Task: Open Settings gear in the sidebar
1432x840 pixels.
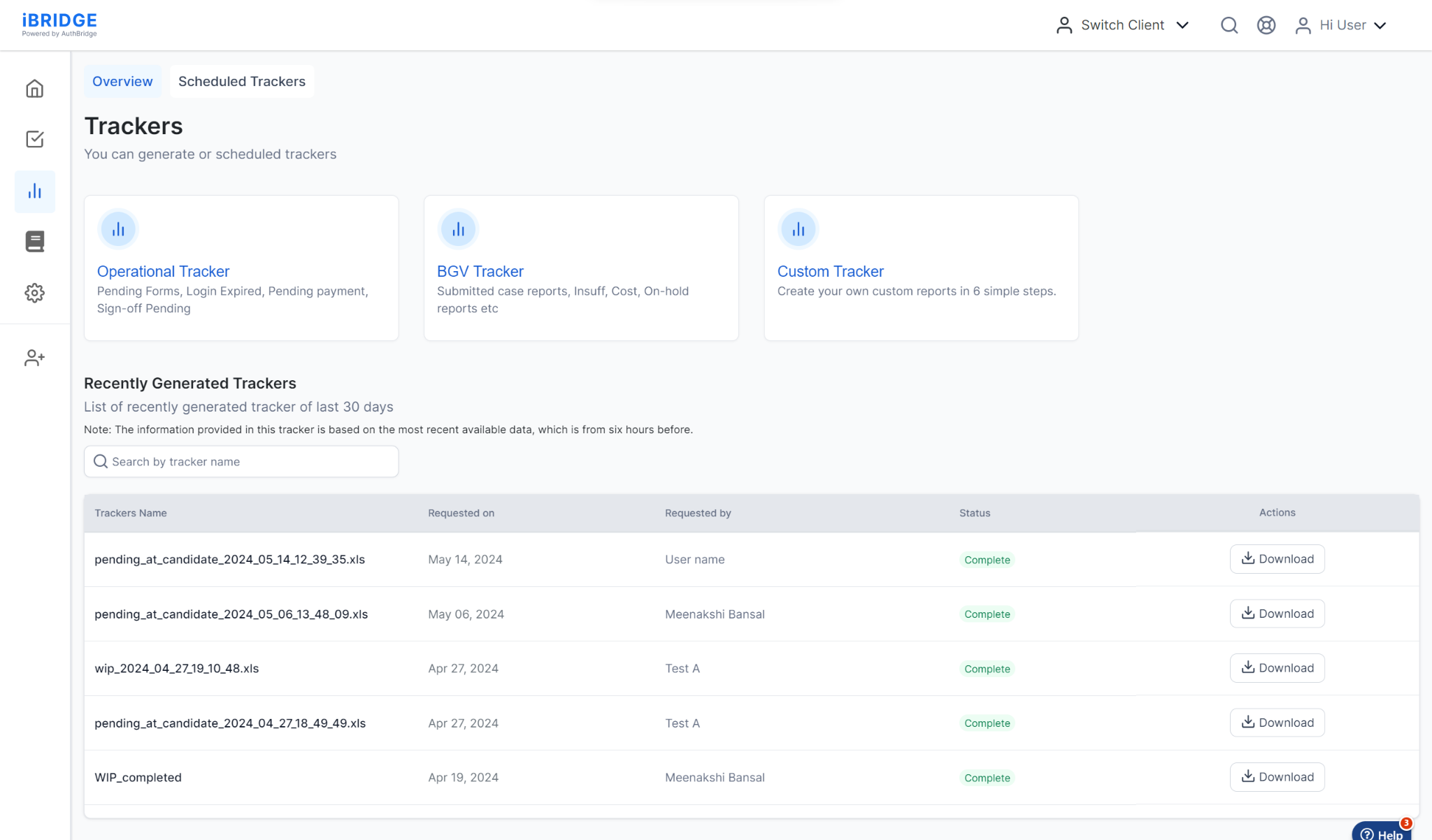Action: pos(34,294)
